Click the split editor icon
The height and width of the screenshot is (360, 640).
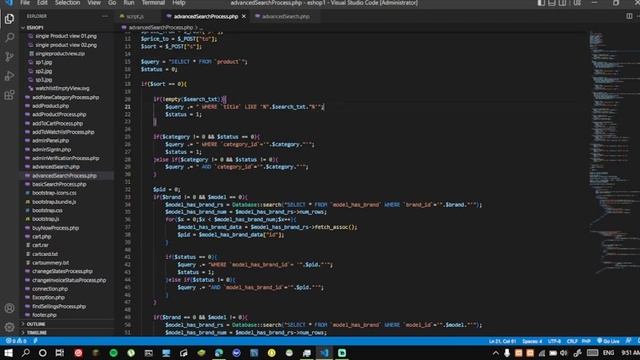coord(629,16)
